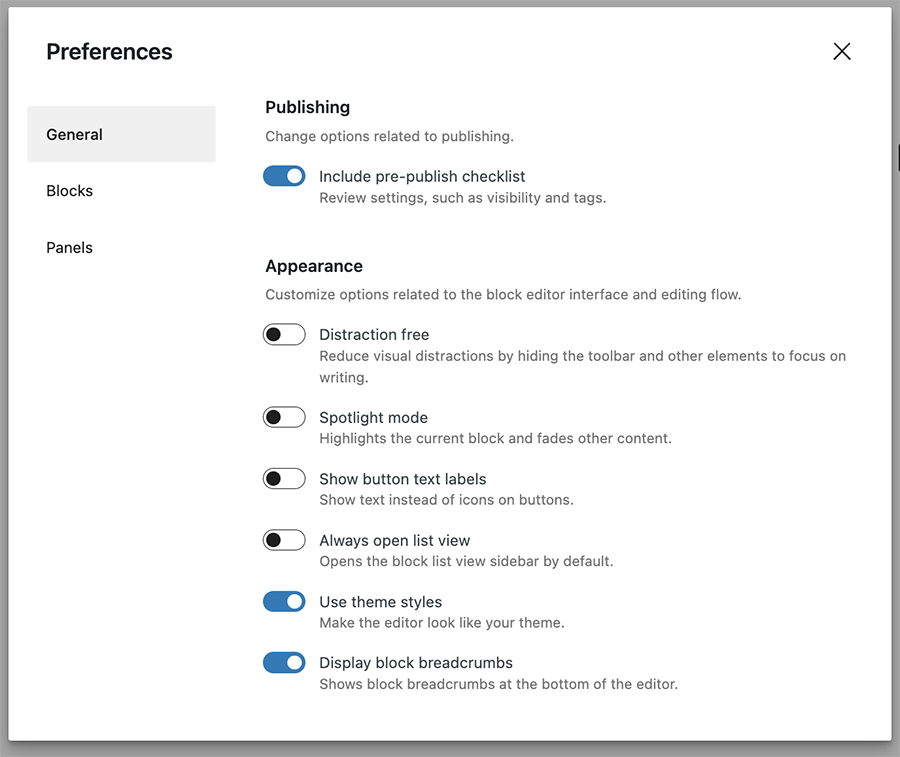
Task: Turn off Display block breadcrumbs
Action: coord(284,662)
